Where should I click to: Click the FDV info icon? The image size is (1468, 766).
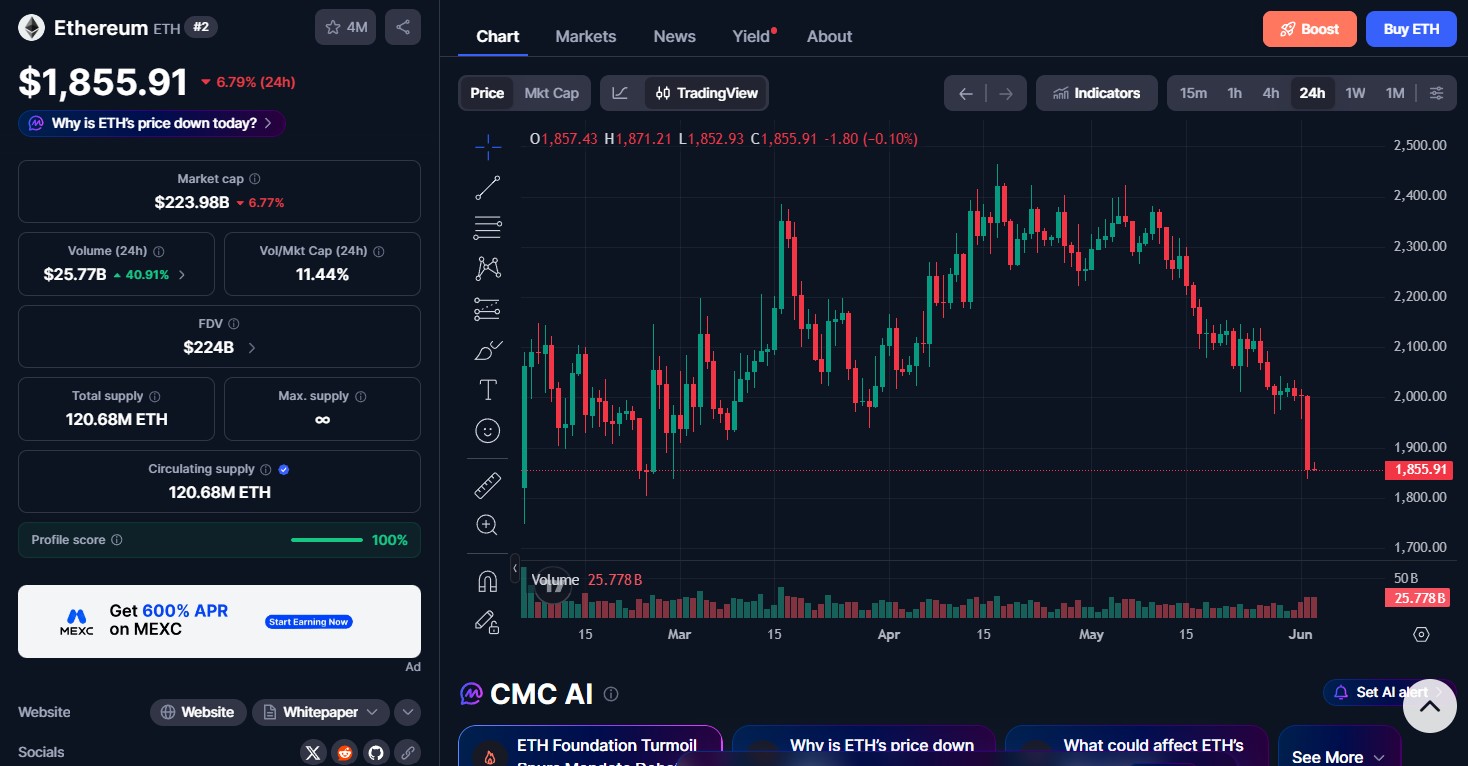click(233, 324)
